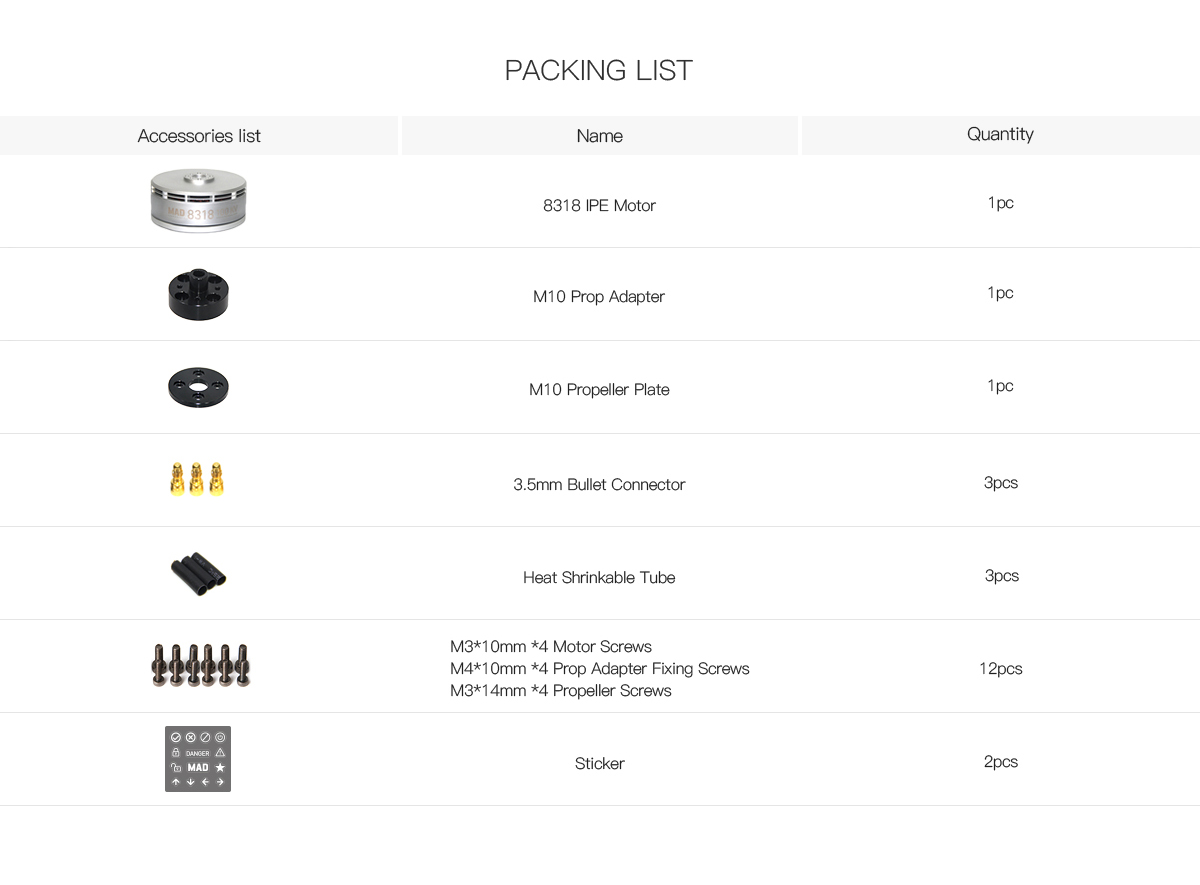Screen dimensions: 1200x885
Task: Click the Quantity column header
Action: tap(1000, 134)
